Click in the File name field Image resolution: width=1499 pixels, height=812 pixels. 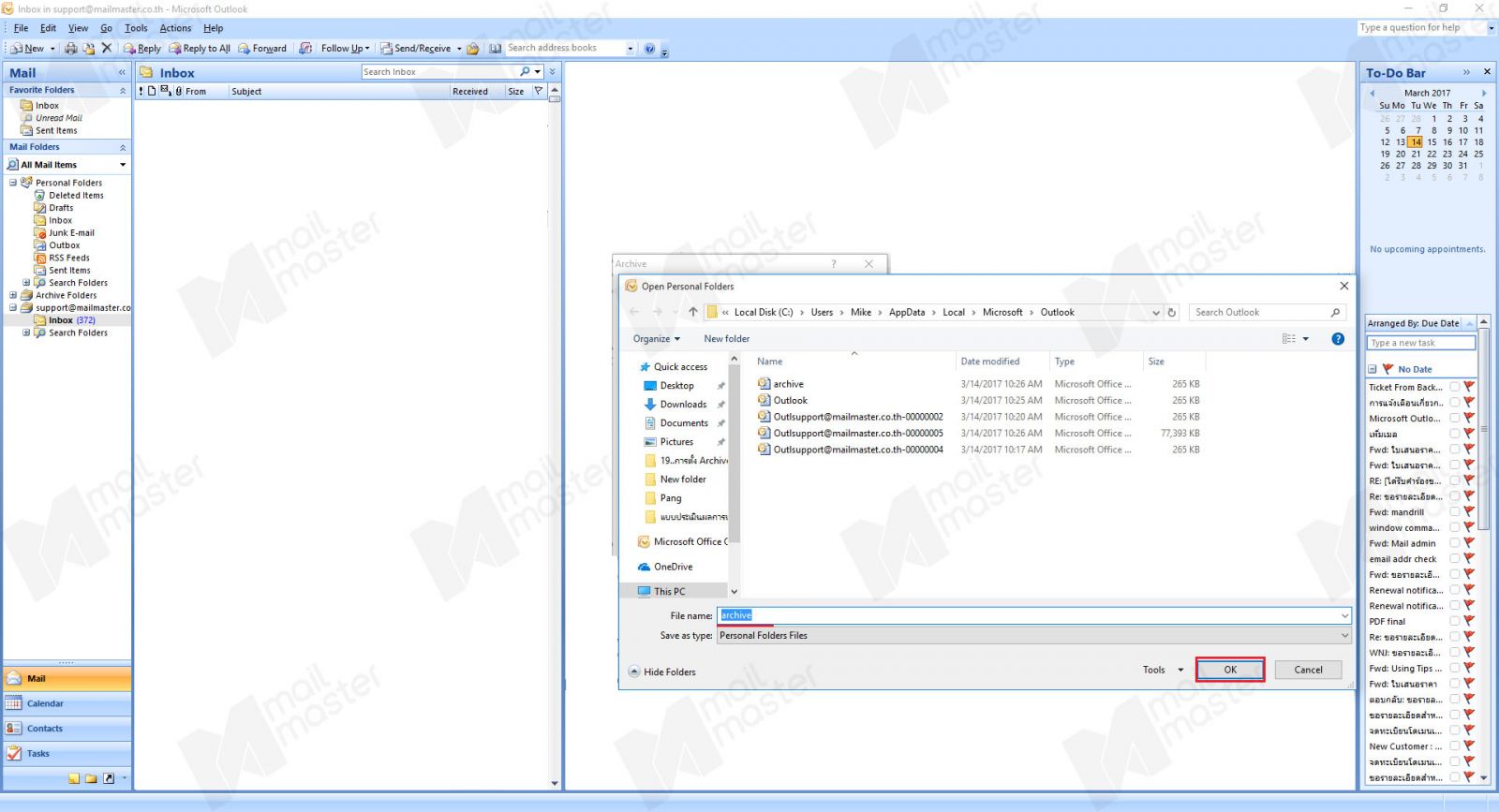[x=1034, y=615]
